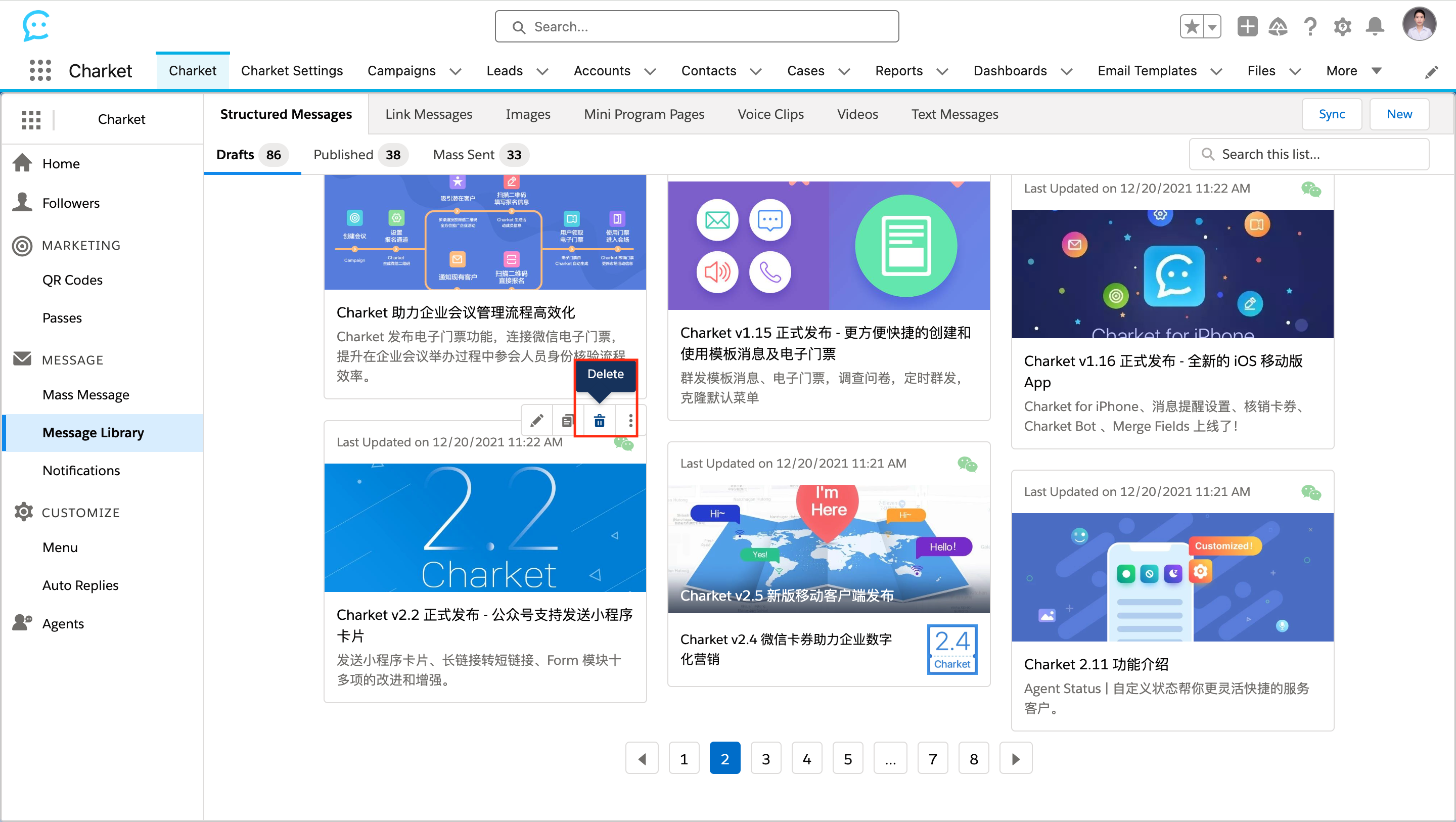Switch to the Voice Clips tab
1456x822 pixels.
point(770,114)
